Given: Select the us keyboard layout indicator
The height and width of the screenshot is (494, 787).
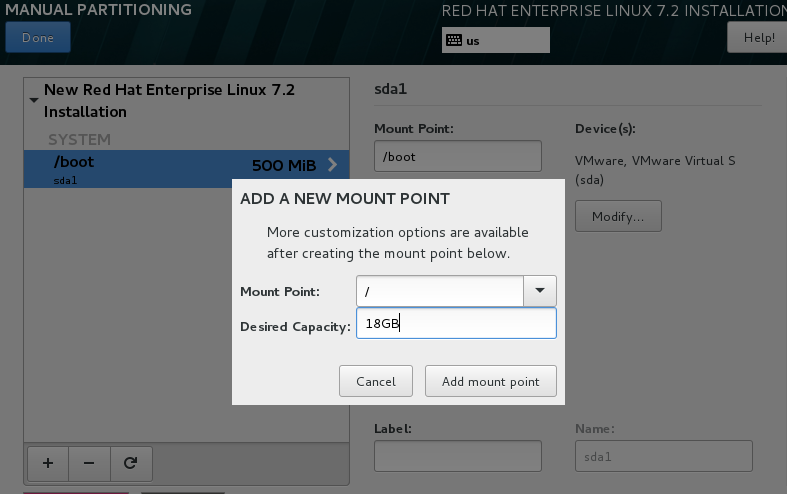Looking at the screenshot, I should point(495,40).
